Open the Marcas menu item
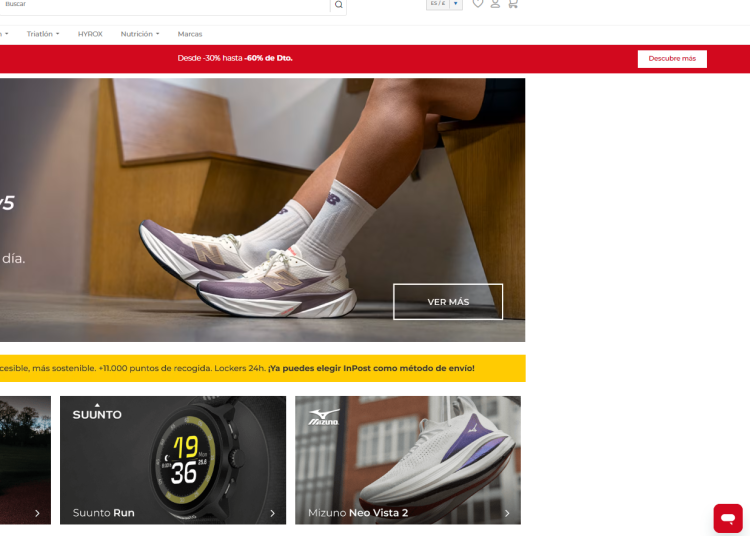Image resolution: width=750 pixels, height=536 pixels. (x=190, y=34)
